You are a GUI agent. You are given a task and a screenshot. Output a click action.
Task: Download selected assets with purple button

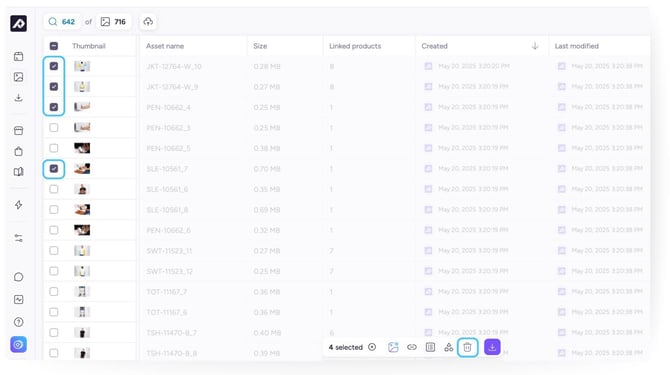click(492, 347)
